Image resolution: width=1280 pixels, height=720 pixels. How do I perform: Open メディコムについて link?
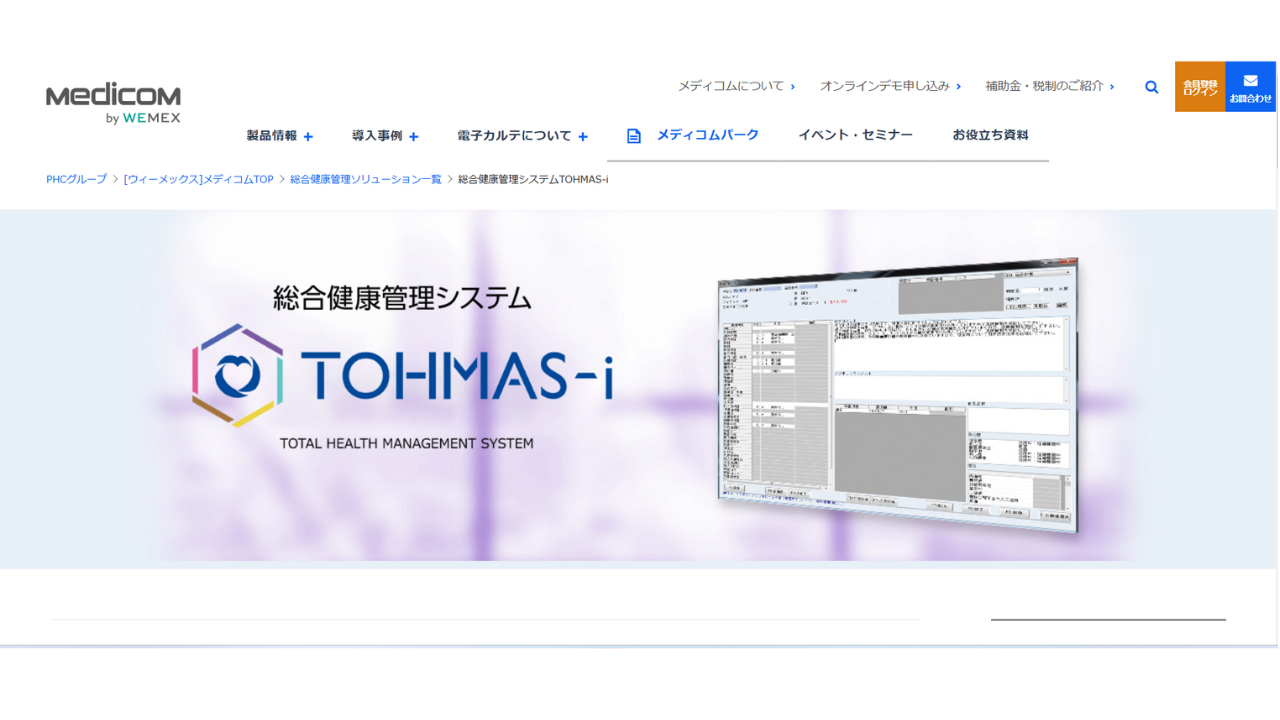tap(736, 86)
